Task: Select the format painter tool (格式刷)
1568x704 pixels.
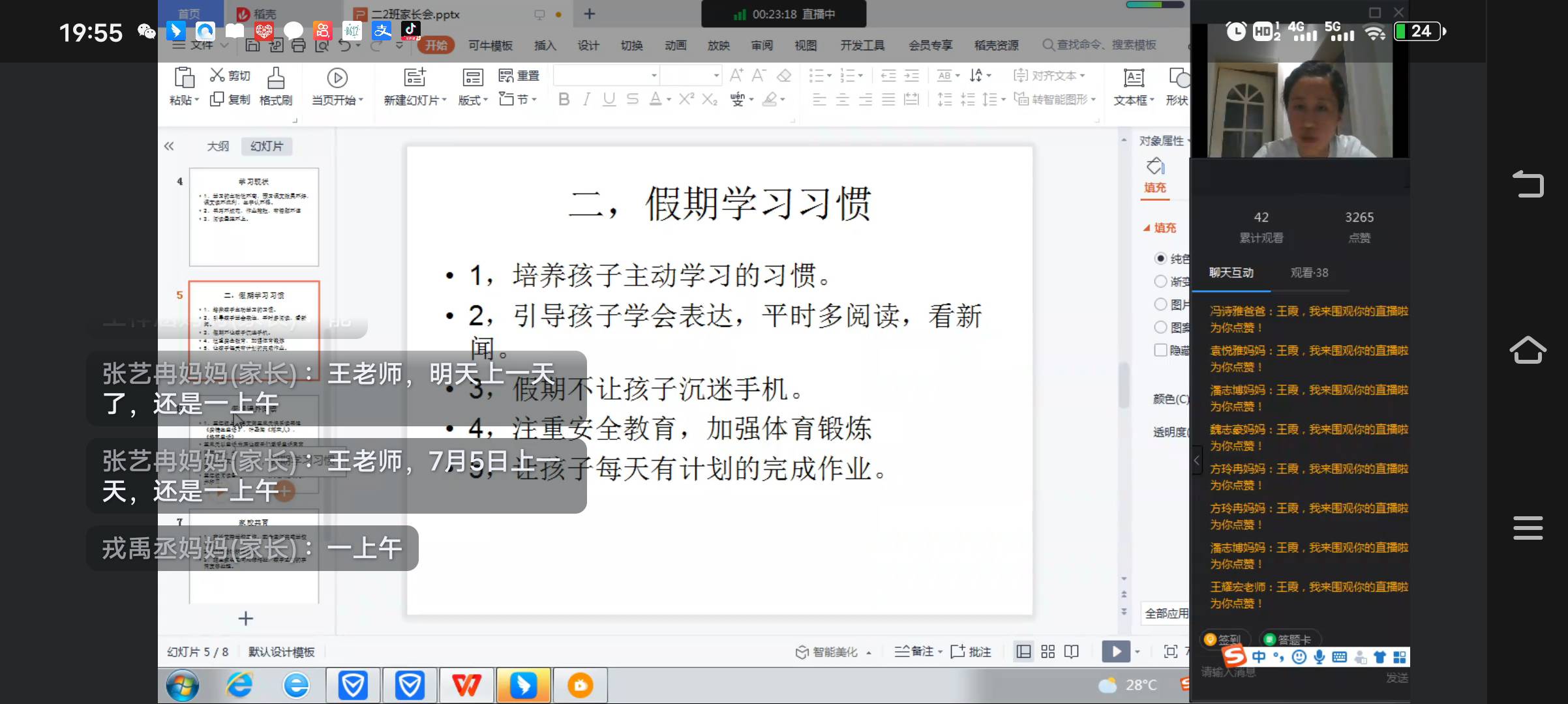Action: click(x=275, y=88)
